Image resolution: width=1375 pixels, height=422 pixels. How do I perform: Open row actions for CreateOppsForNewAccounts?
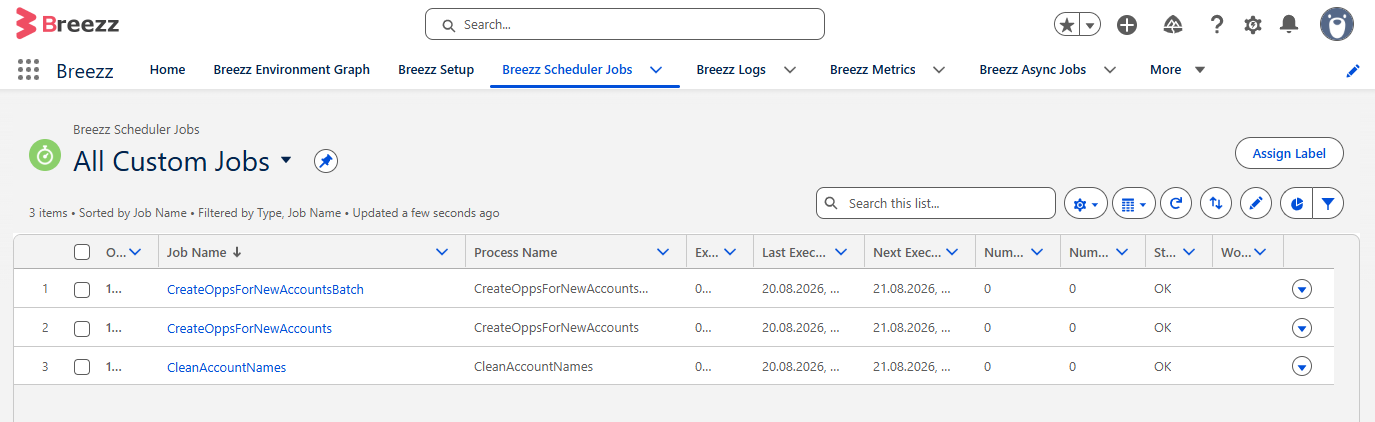(x=1301, y=328)
